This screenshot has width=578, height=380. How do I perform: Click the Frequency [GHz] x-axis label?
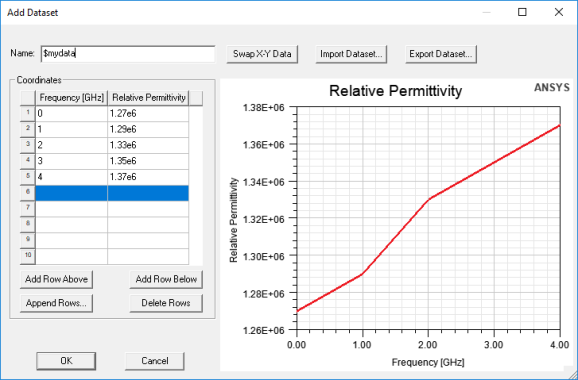[x=428, y=362]
